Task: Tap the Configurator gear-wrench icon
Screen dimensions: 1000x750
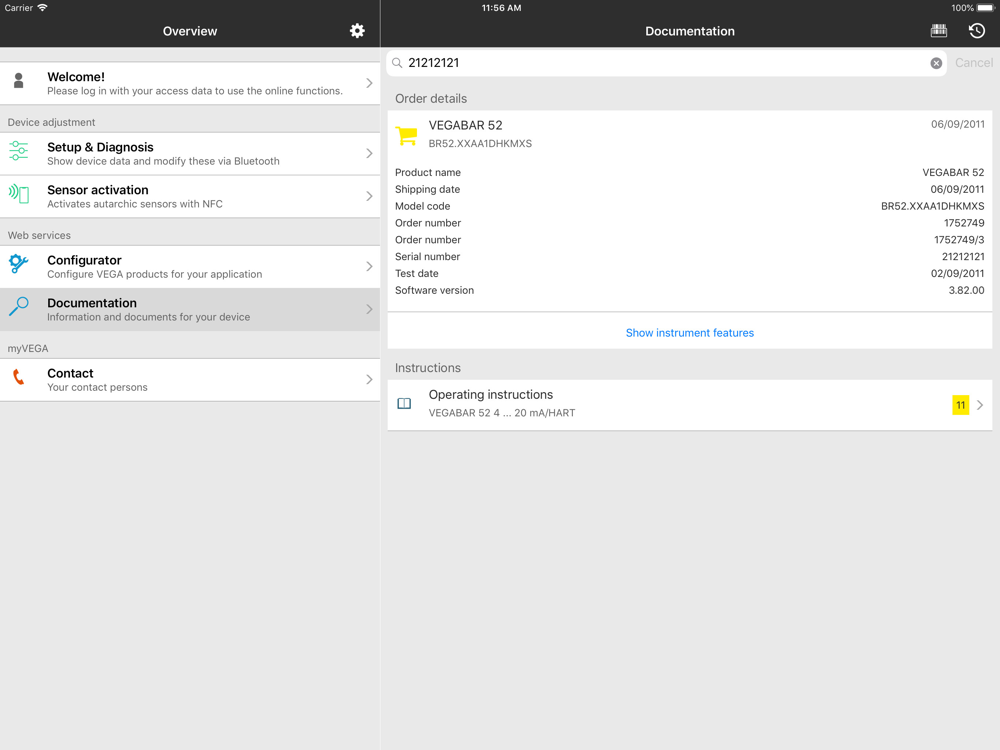Action: click(x=18, y=263)
